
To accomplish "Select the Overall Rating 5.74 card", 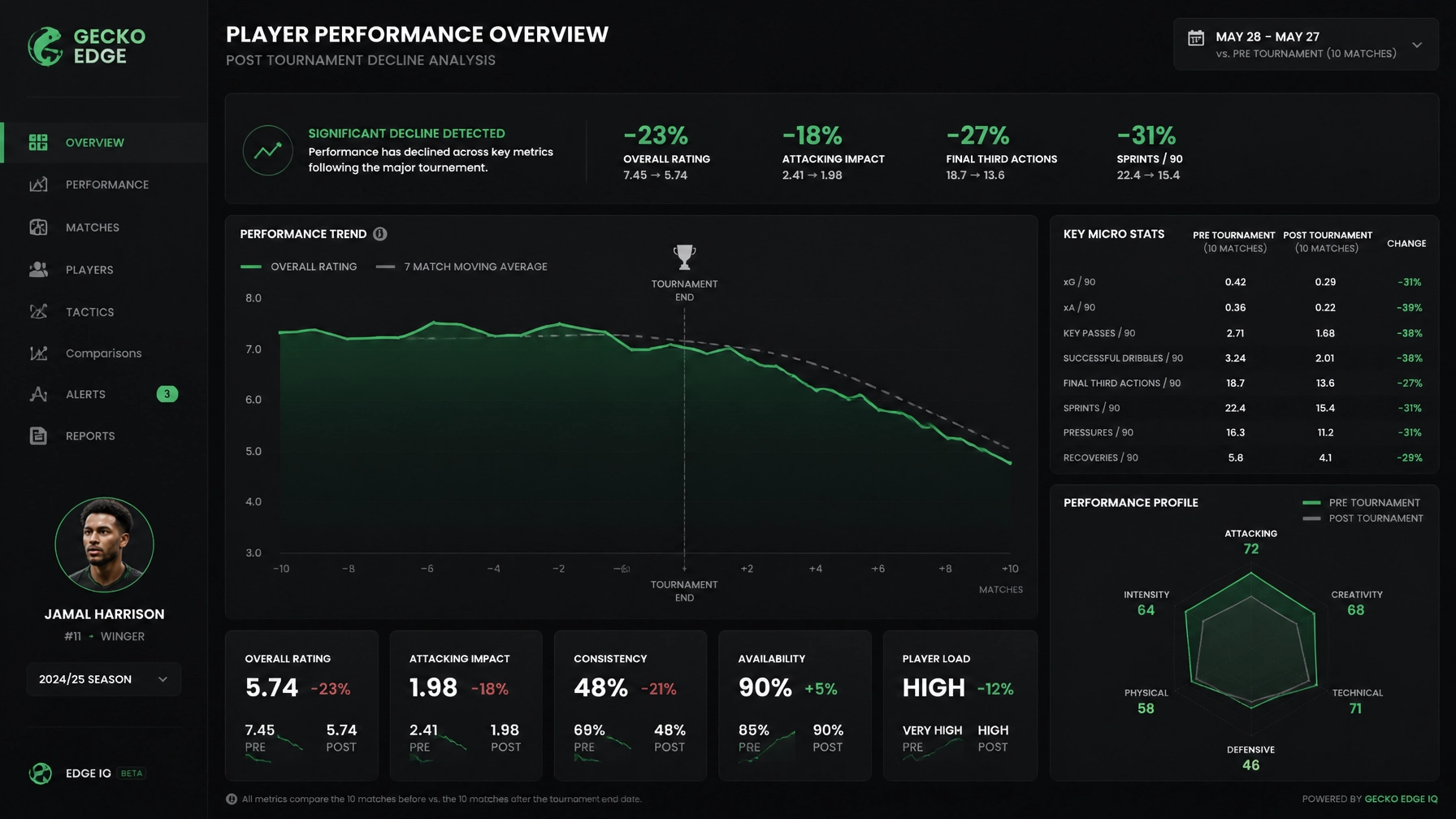I will click(301, 705).
